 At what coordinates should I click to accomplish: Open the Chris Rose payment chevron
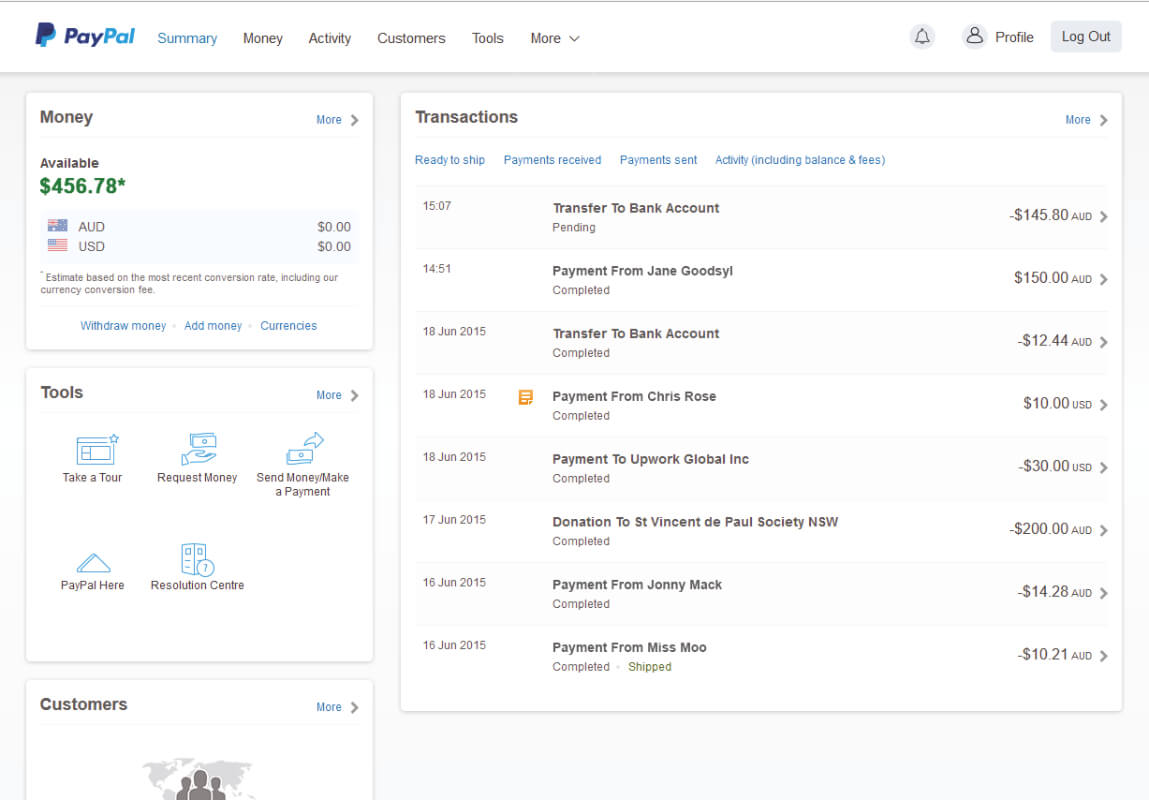coord(1104,405)
